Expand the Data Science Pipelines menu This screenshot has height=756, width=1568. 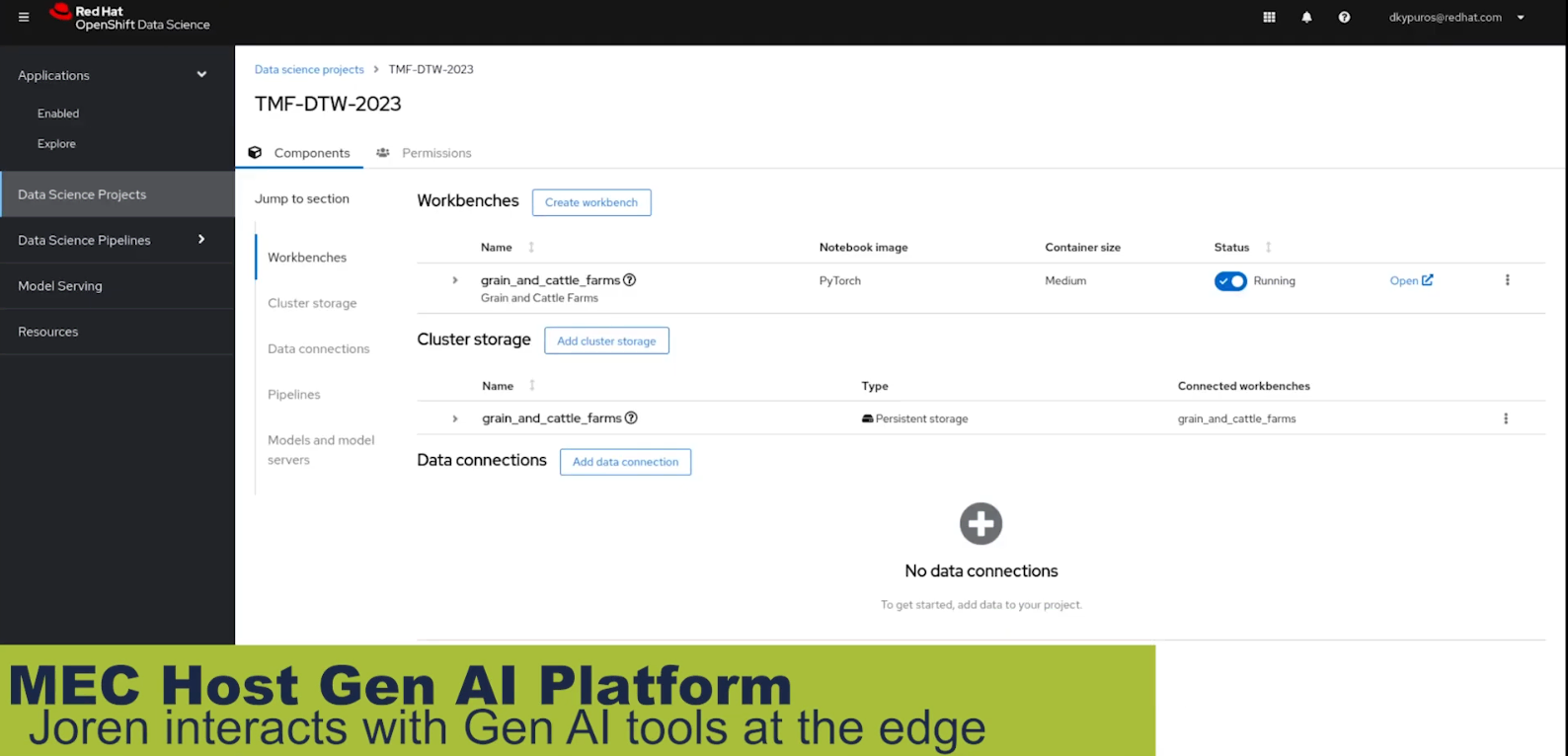click(201, 240)
